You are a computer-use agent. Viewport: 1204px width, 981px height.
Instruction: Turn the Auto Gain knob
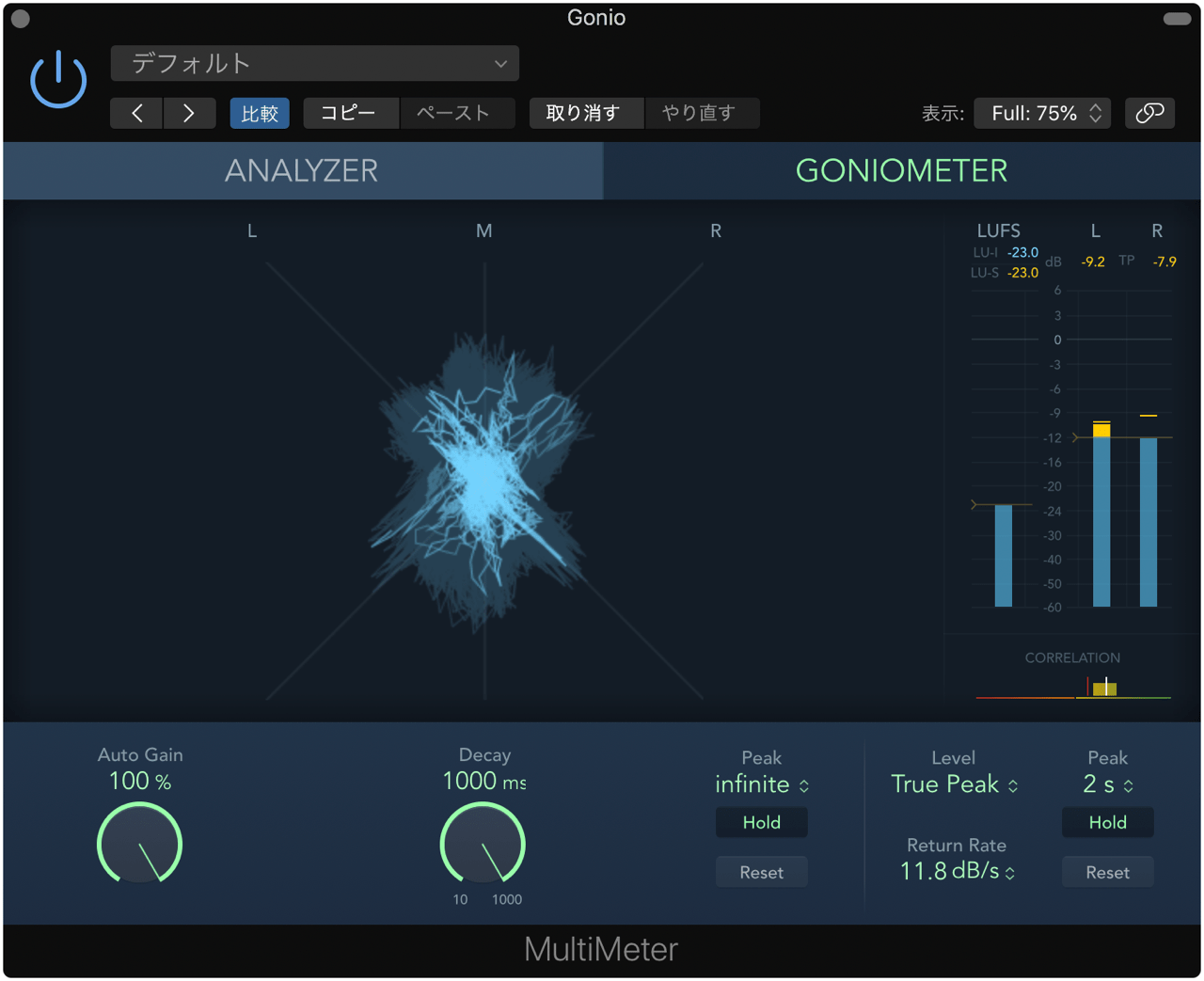(139, 844)
